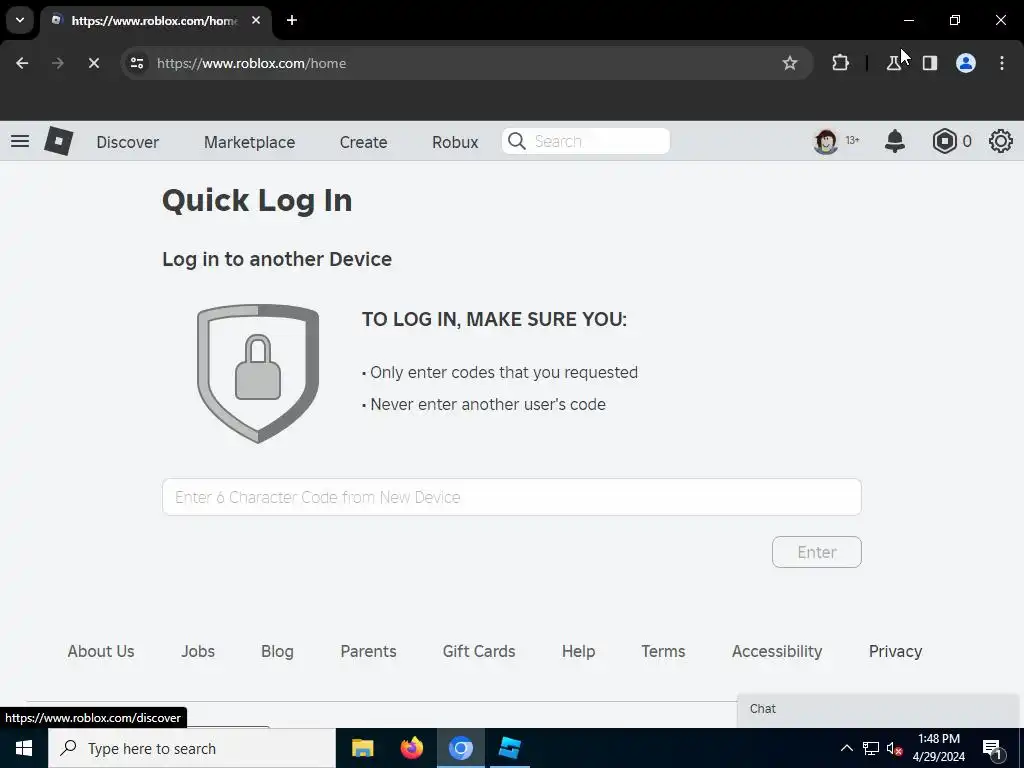This screenshot has height=768, width=1024.
Task: Go back to the previous page
Action: [22, 63]
